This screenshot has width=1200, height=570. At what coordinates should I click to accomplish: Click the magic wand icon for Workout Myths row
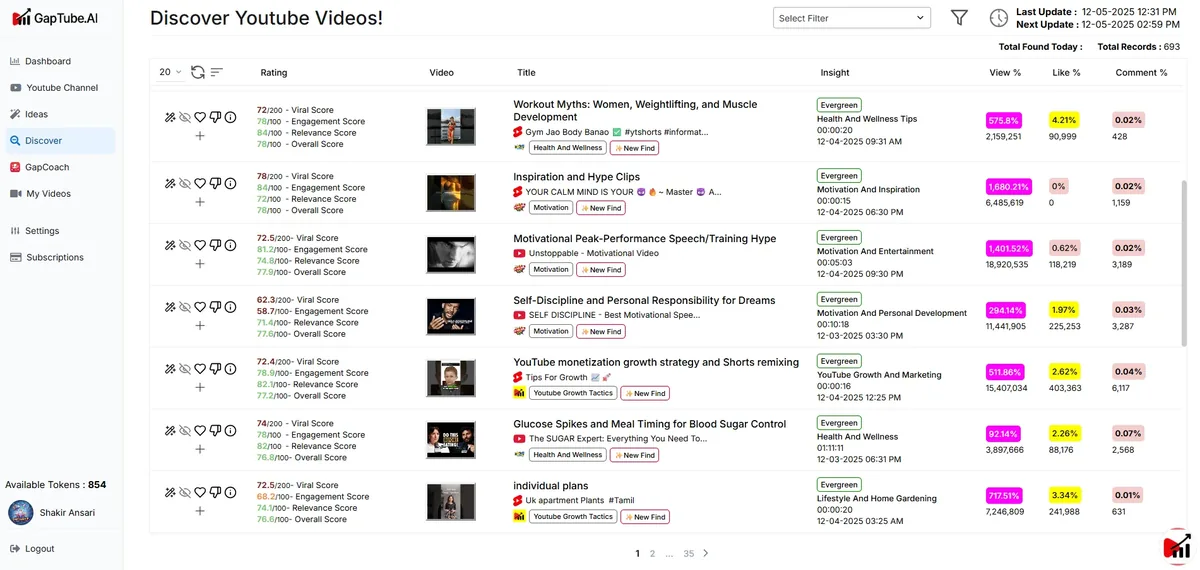click(x=170, y=117)
